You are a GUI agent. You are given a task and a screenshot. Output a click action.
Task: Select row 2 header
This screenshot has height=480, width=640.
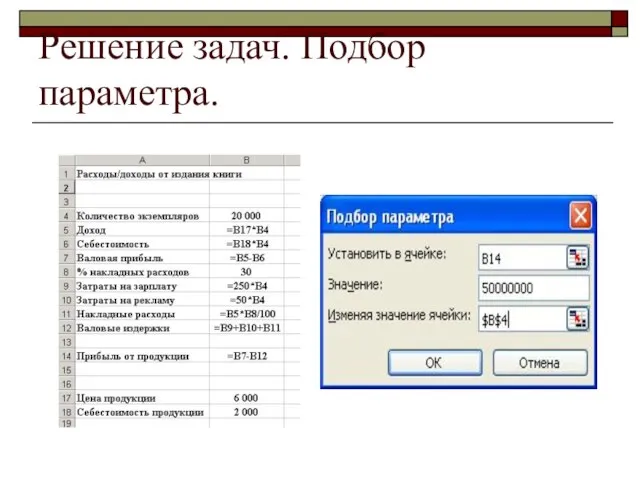pos(67,188)
